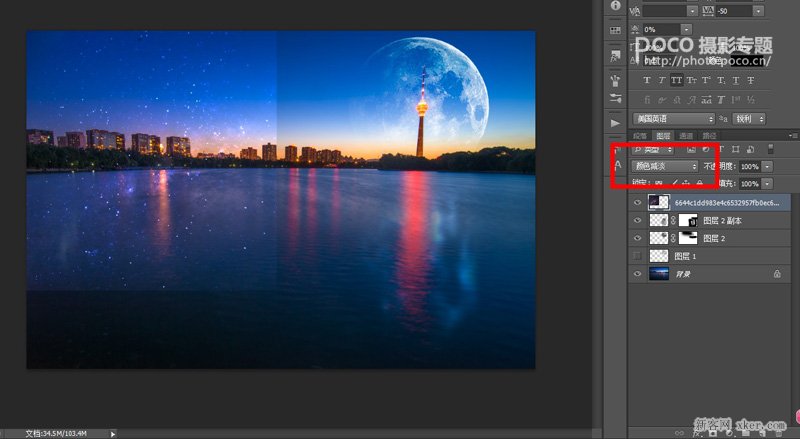Image resolution: width=800 pixels, height=439 pixels.
Task: Open the Brush presets cup icon
Action: click(x=615, y=80)
